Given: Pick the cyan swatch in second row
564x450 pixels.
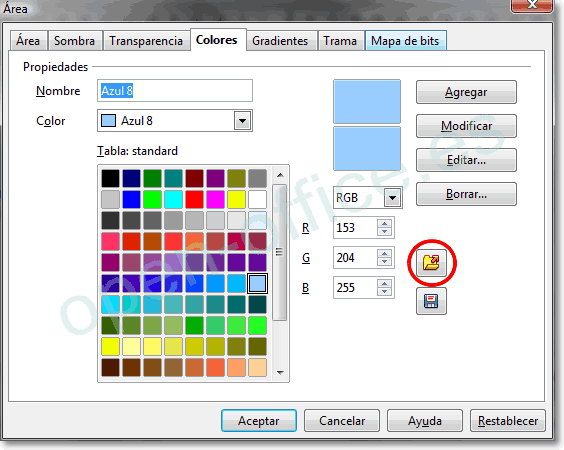Looking at the screenshot, I should [173, 199].
